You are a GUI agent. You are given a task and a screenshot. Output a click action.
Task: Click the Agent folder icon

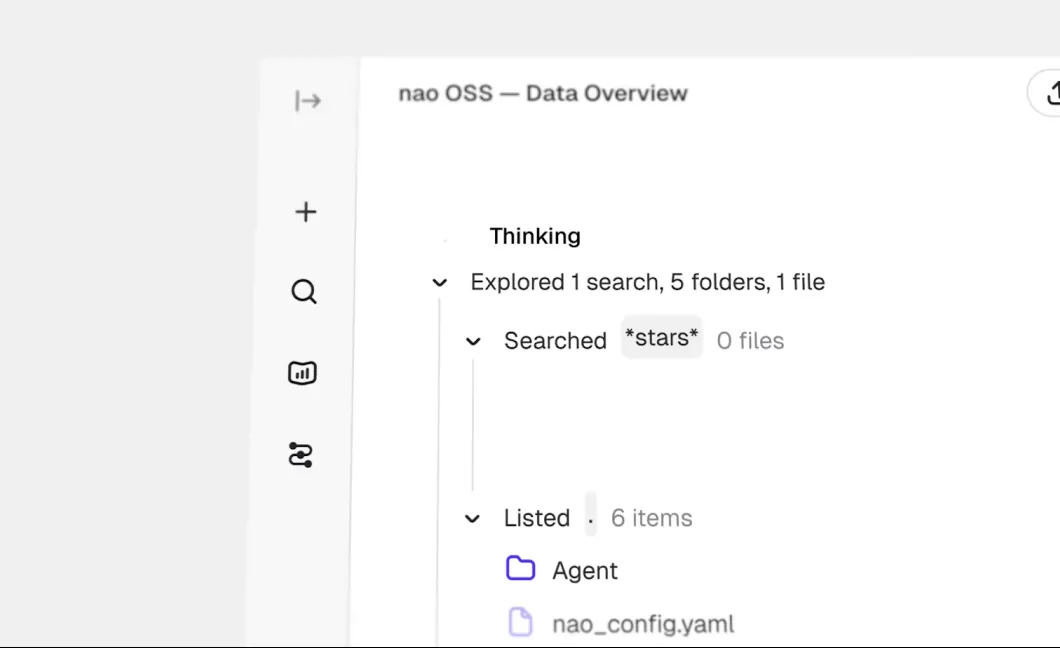[x=521, y=569]
